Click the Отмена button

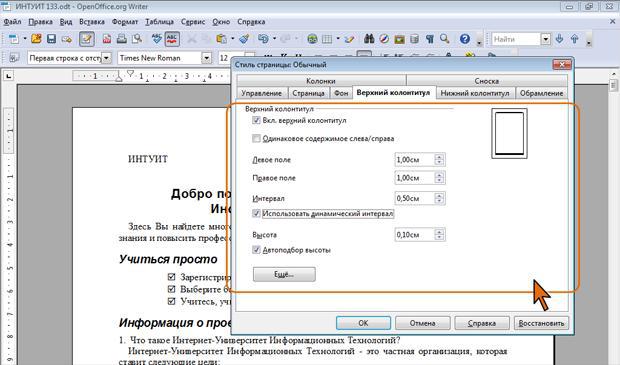click(422, 323)
